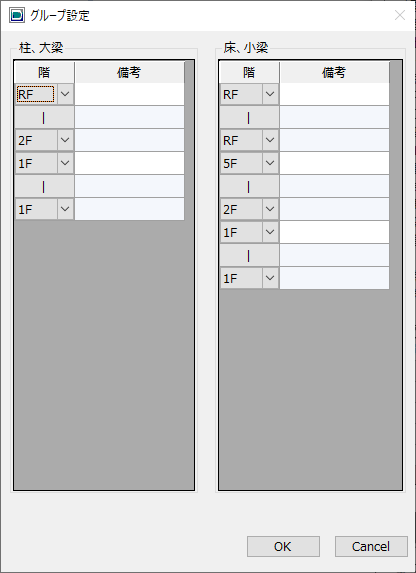
Task: Click the 階 column header in 柱、大梁 table
Action: coord(44,72)
